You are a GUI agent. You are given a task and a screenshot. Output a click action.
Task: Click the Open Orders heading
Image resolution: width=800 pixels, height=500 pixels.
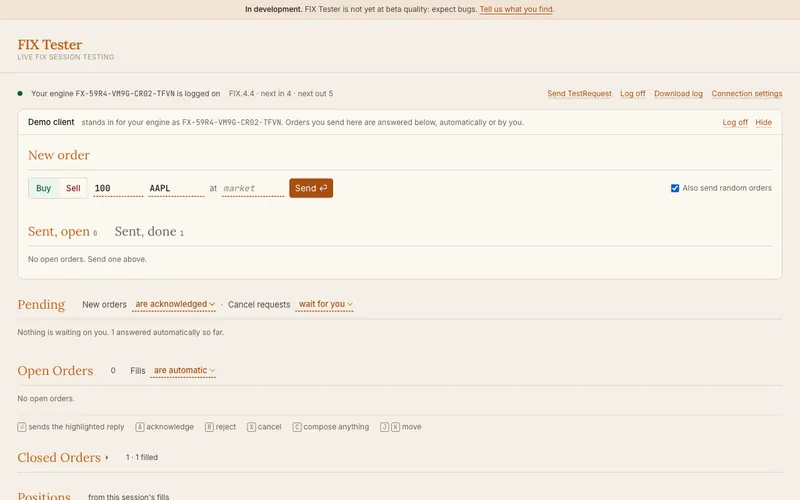pos(55,371)
